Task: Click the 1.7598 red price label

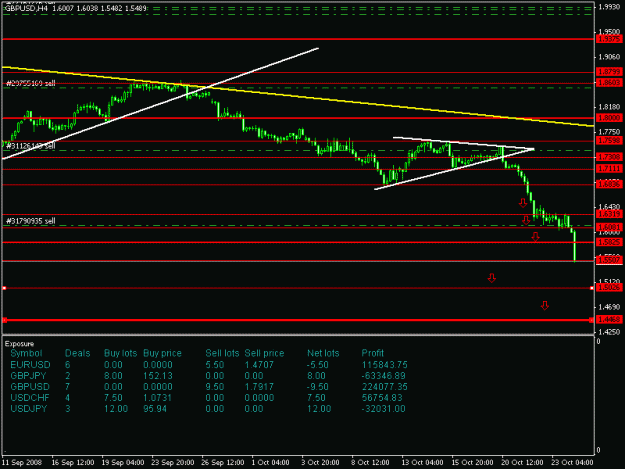Action: click(610, 141)
